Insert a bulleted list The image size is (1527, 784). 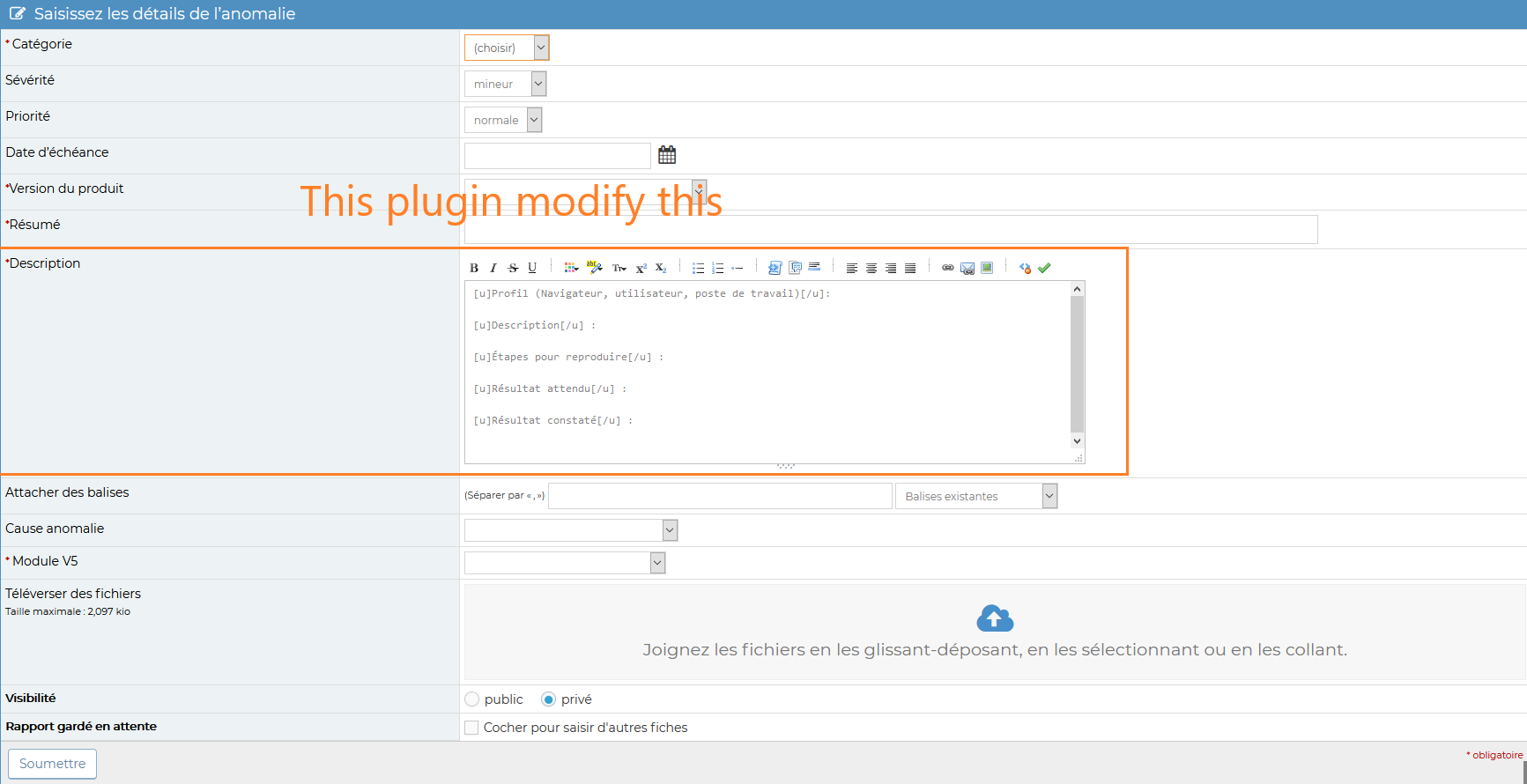pos(699,268)
